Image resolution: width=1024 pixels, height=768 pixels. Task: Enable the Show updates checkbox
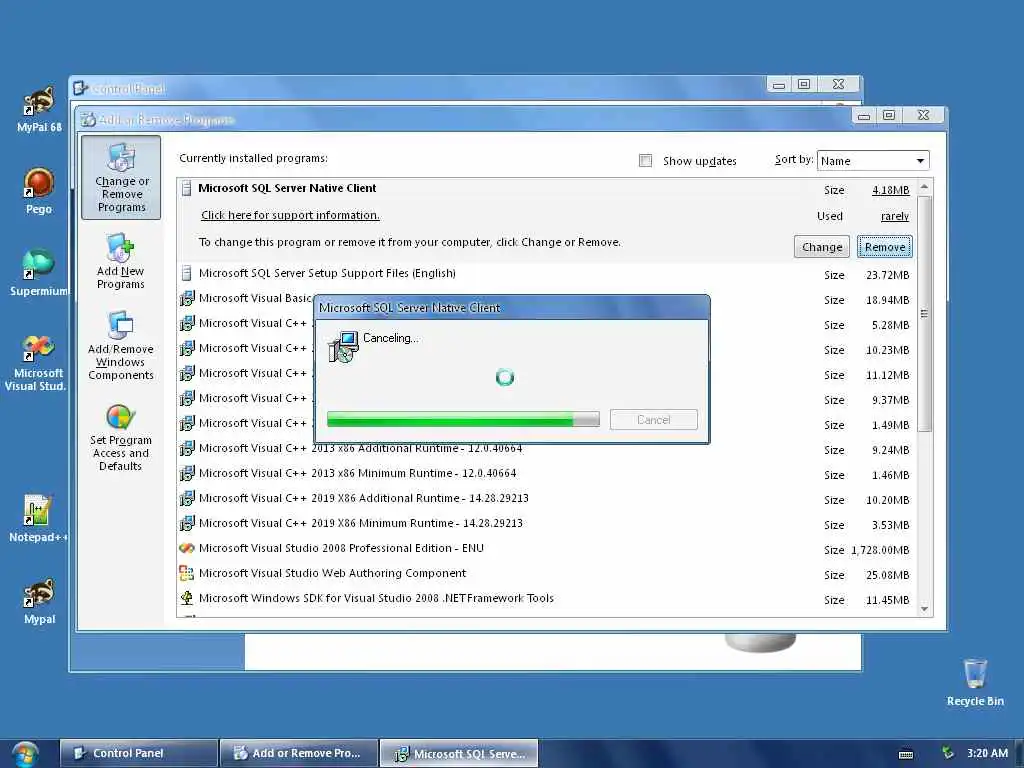point(645,161)
